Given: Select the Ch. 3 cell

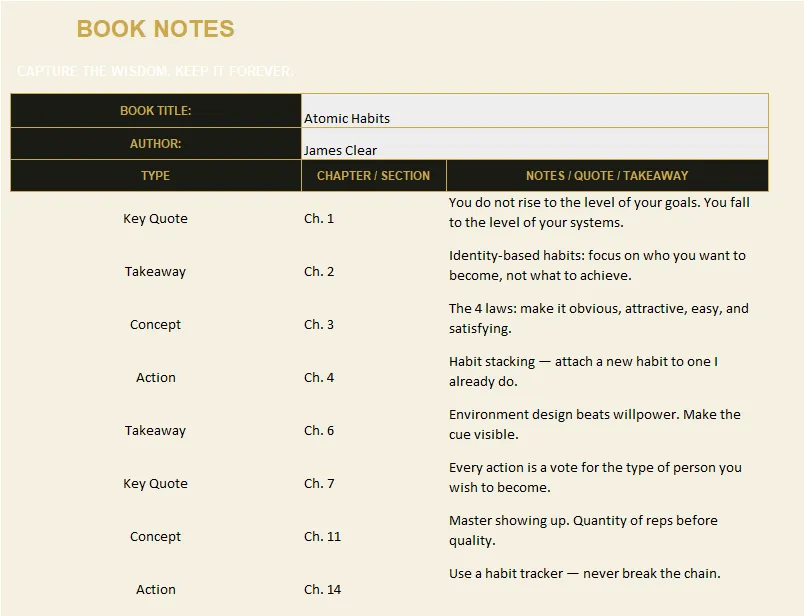Looking at the screenshot, I should tap(374, 324).
